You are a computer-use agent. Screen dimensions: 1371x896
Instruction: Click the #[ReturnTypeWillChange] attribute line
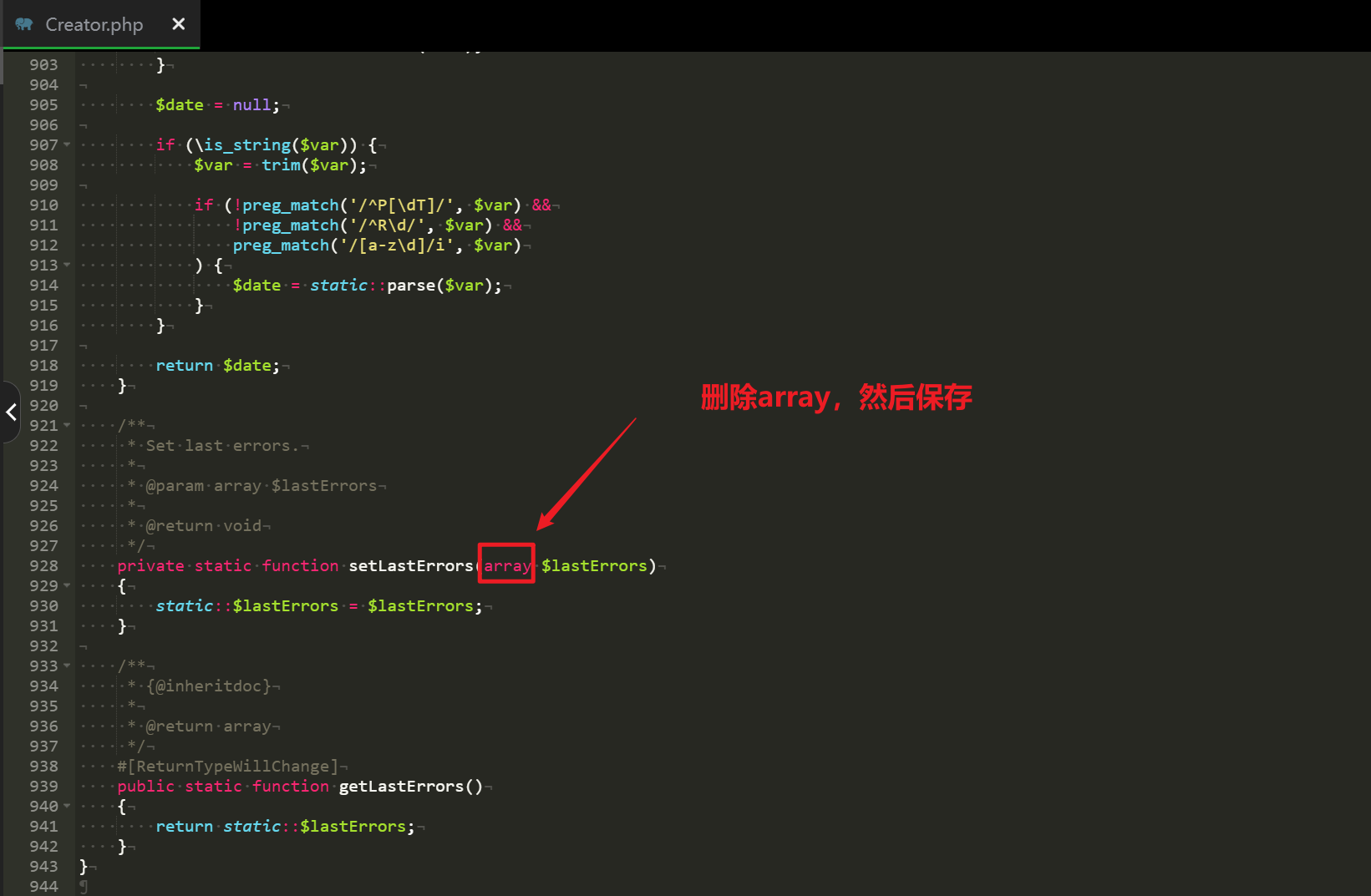228,767
